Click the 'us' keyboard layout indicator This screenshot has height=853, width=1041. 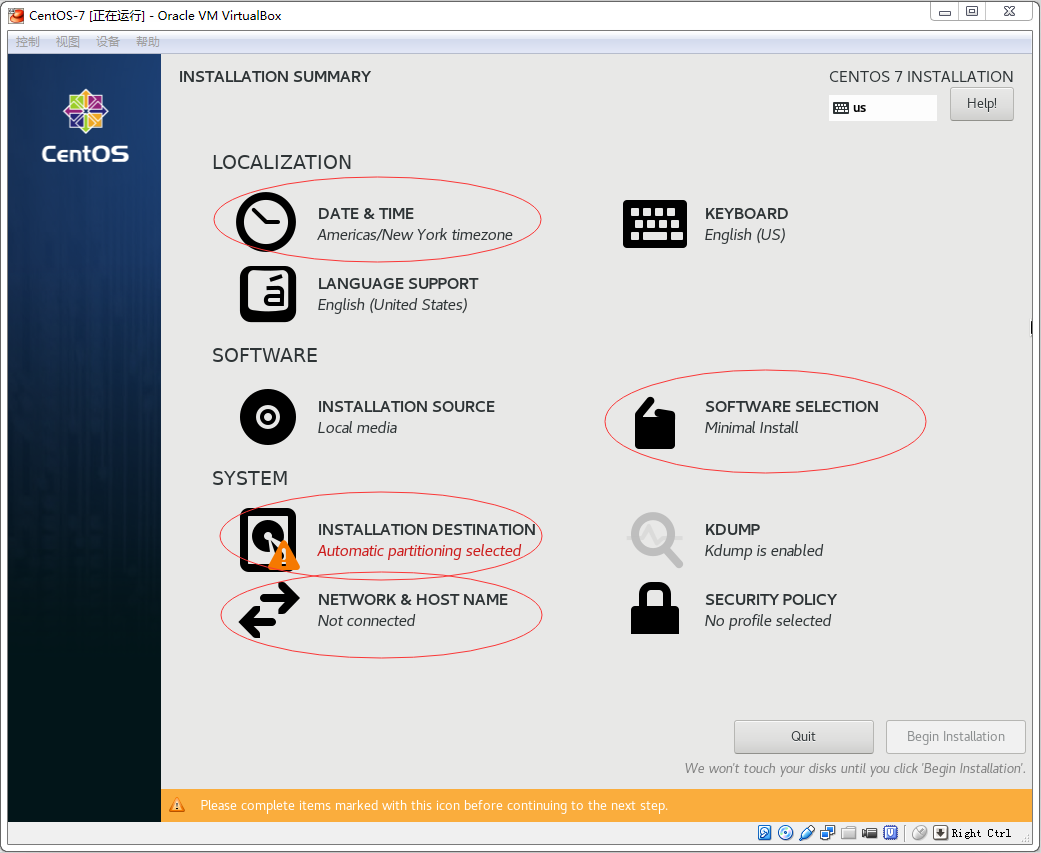pos(882,108)
